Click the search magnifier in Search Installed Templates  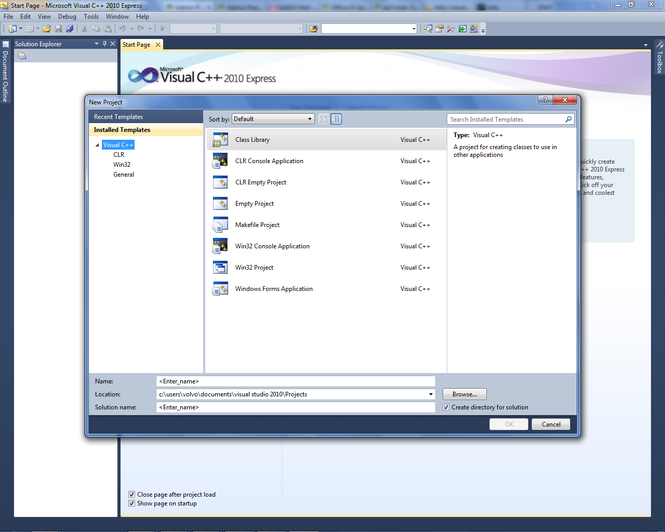(x=568, y=119)
